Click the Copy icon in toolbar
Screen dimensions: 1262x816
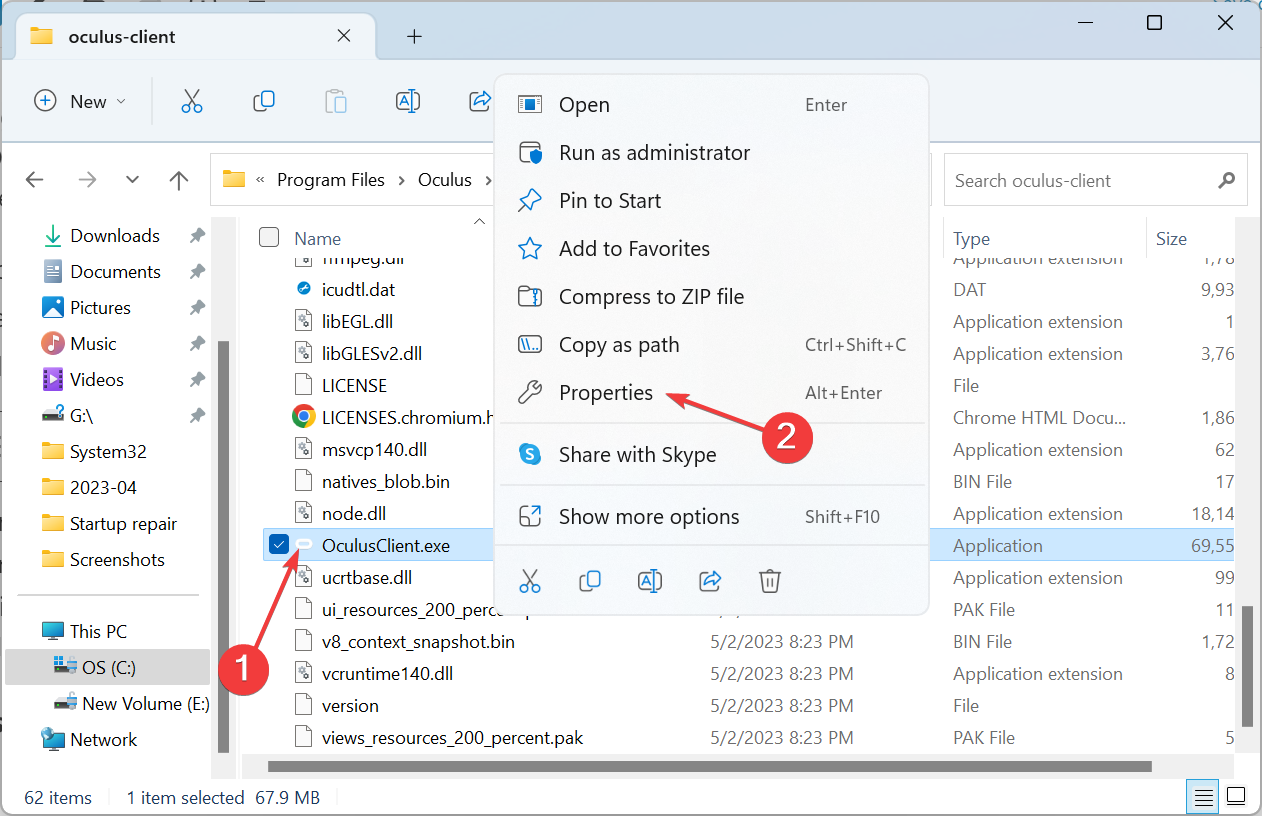[x=264, y=101]
